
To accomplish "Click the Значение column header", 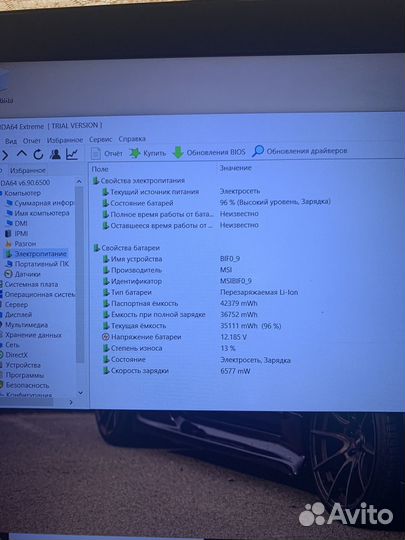I will (x=236, y=168).
